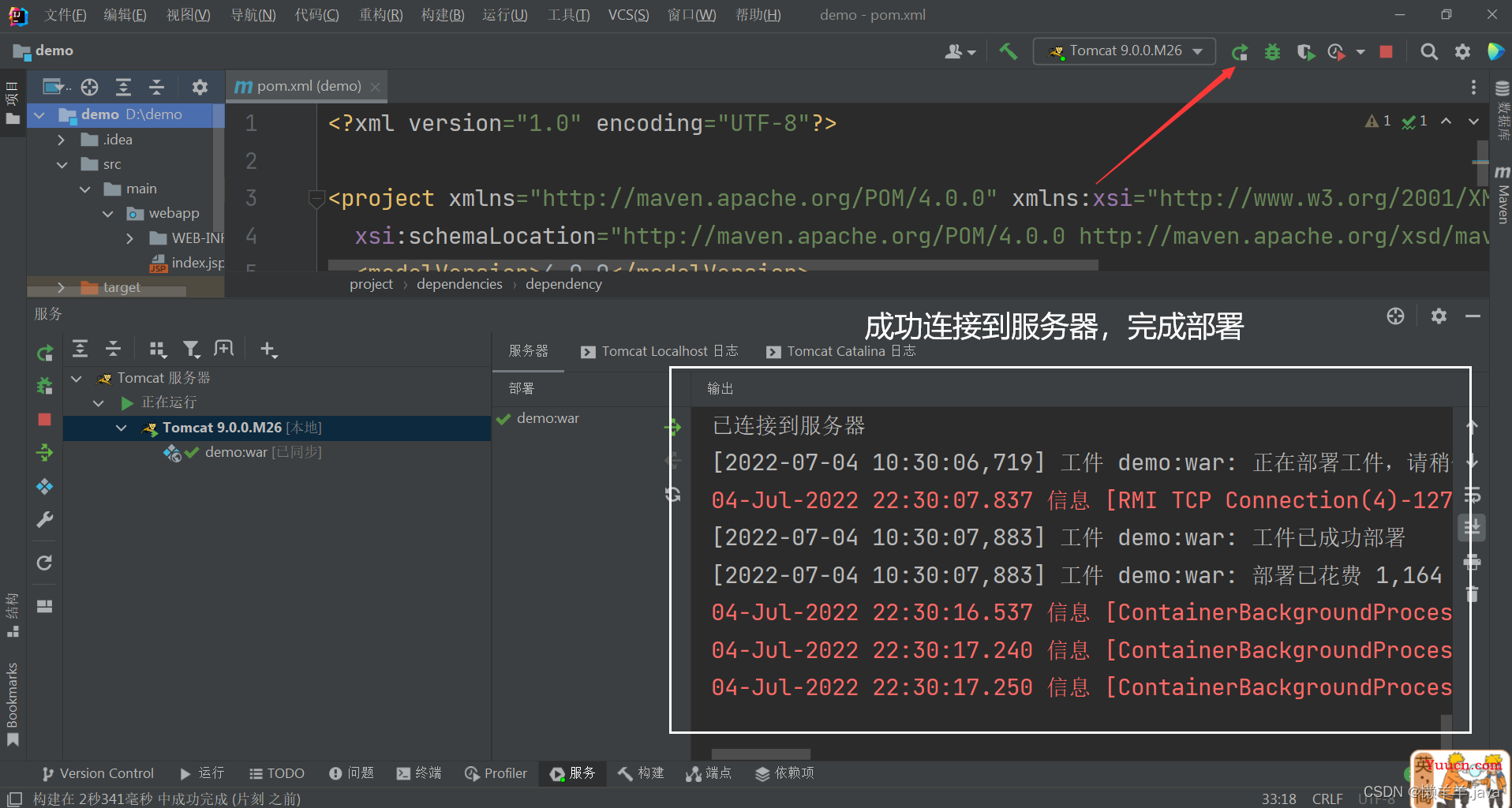Collapse Tomcat 服务器 node
This screenshot has height=808, width=1512.
pyautogui.click(x=77, y=379)
